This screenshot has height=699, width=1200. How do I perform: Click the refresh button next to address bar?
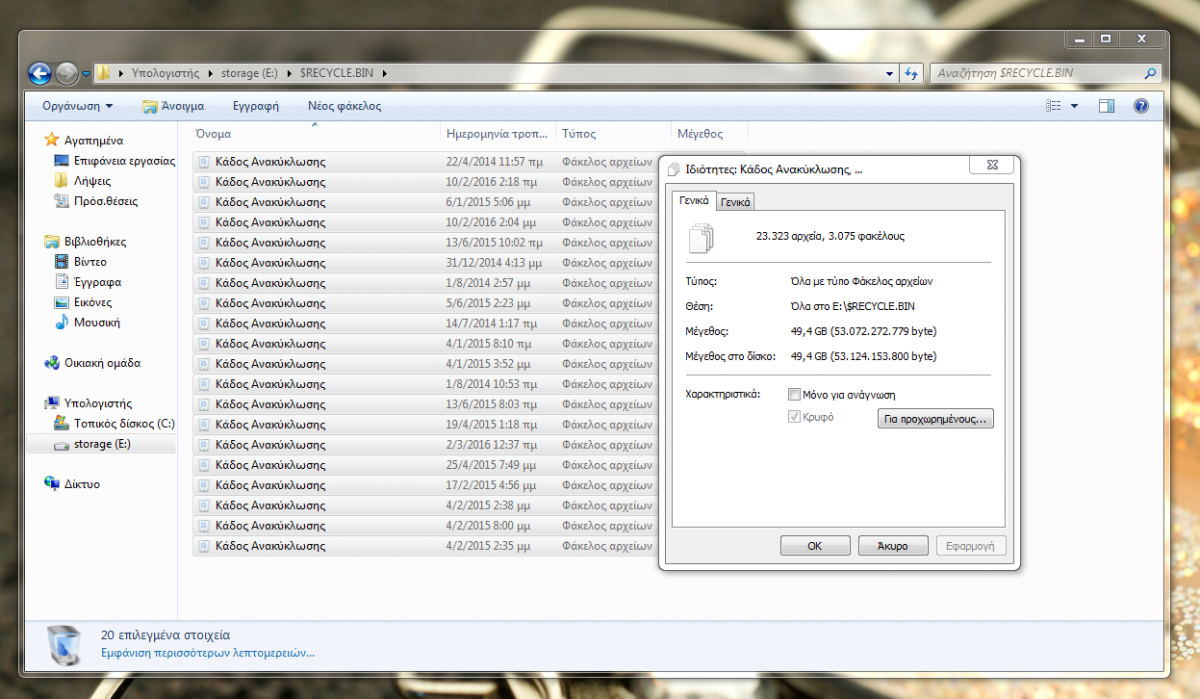911,73
